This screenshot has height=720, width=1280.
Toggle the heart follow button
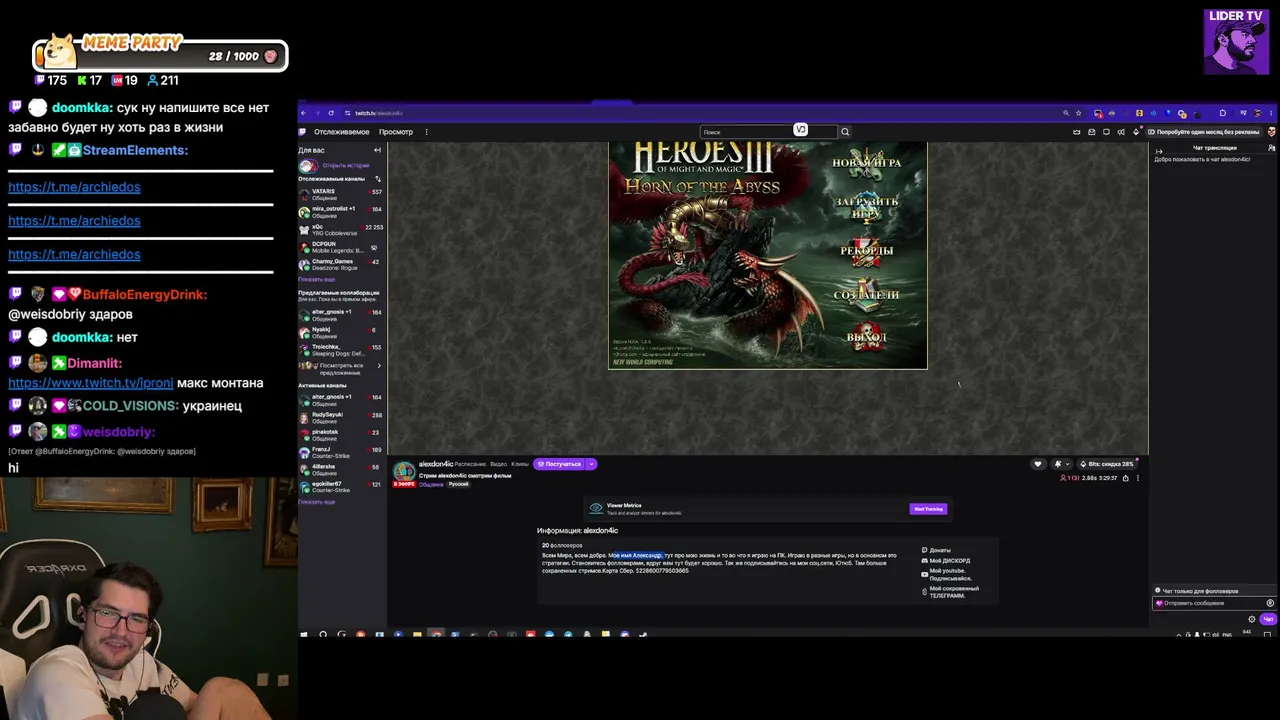pyautogui.click(x=1037, y=464)
